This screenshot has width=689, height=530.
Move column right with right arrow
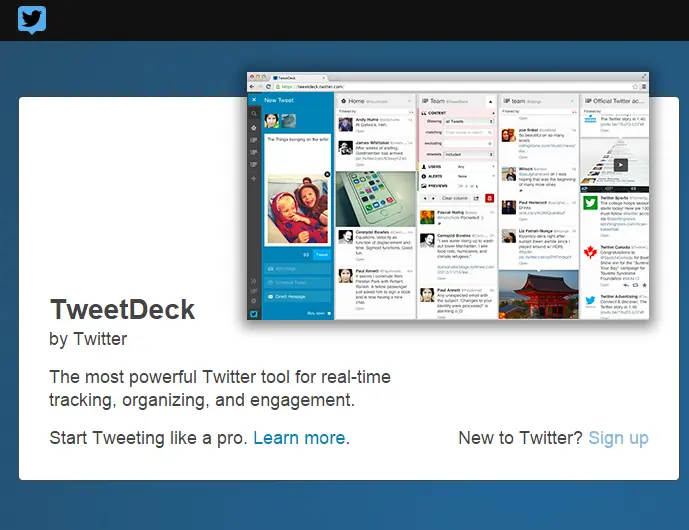tap(433, 199)
